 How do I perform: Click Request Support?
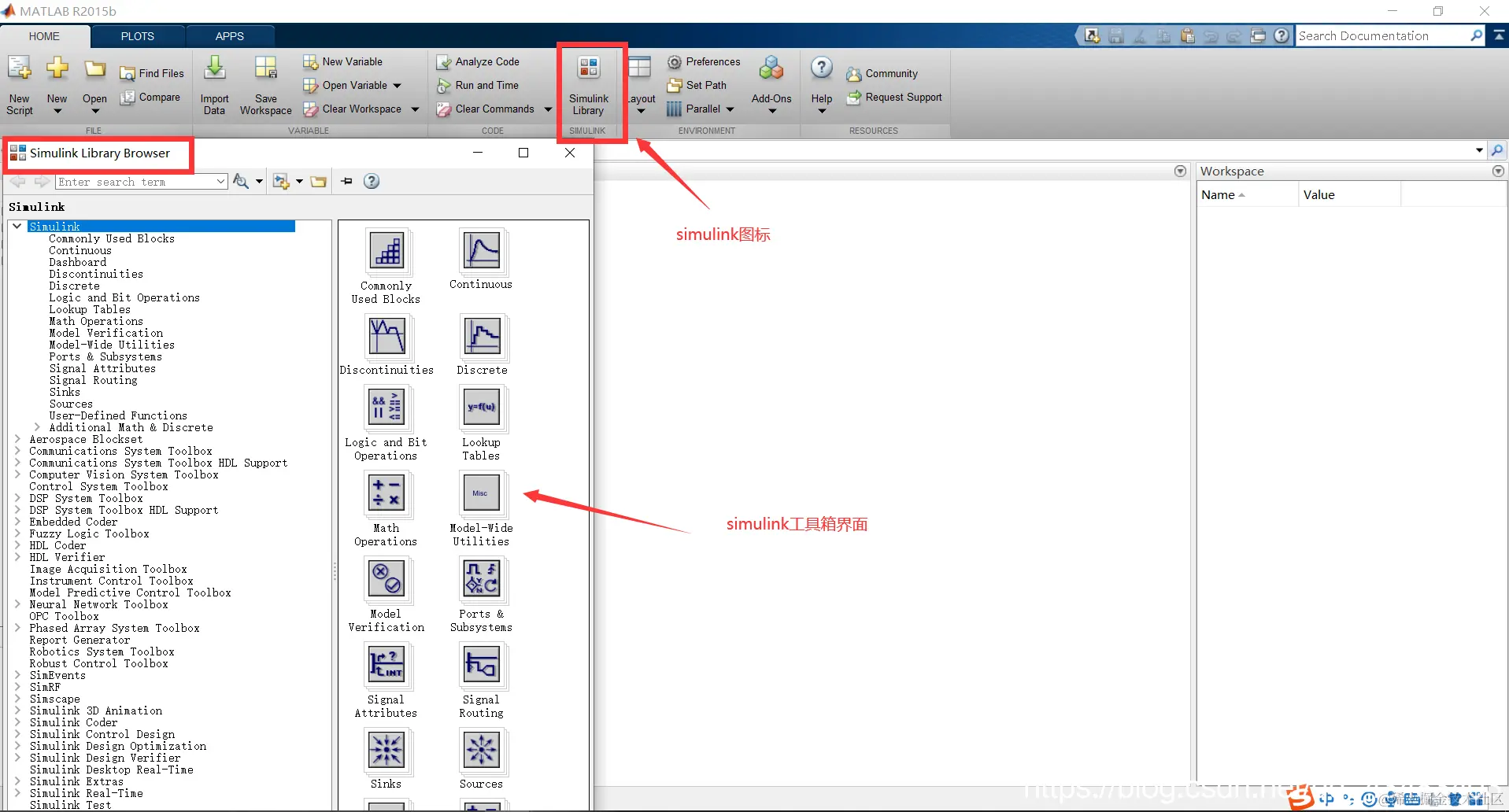pyautogui.click(x=894, y=97)
